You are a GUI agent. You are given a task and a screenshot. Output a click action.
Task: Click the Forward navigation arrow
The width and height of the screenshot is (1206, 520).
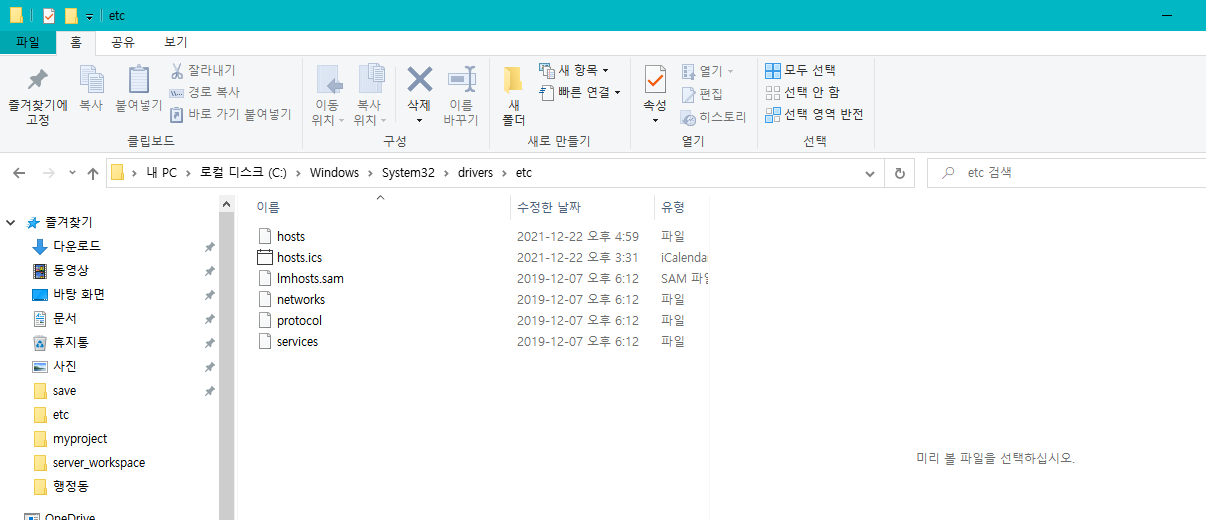[47, 173]
